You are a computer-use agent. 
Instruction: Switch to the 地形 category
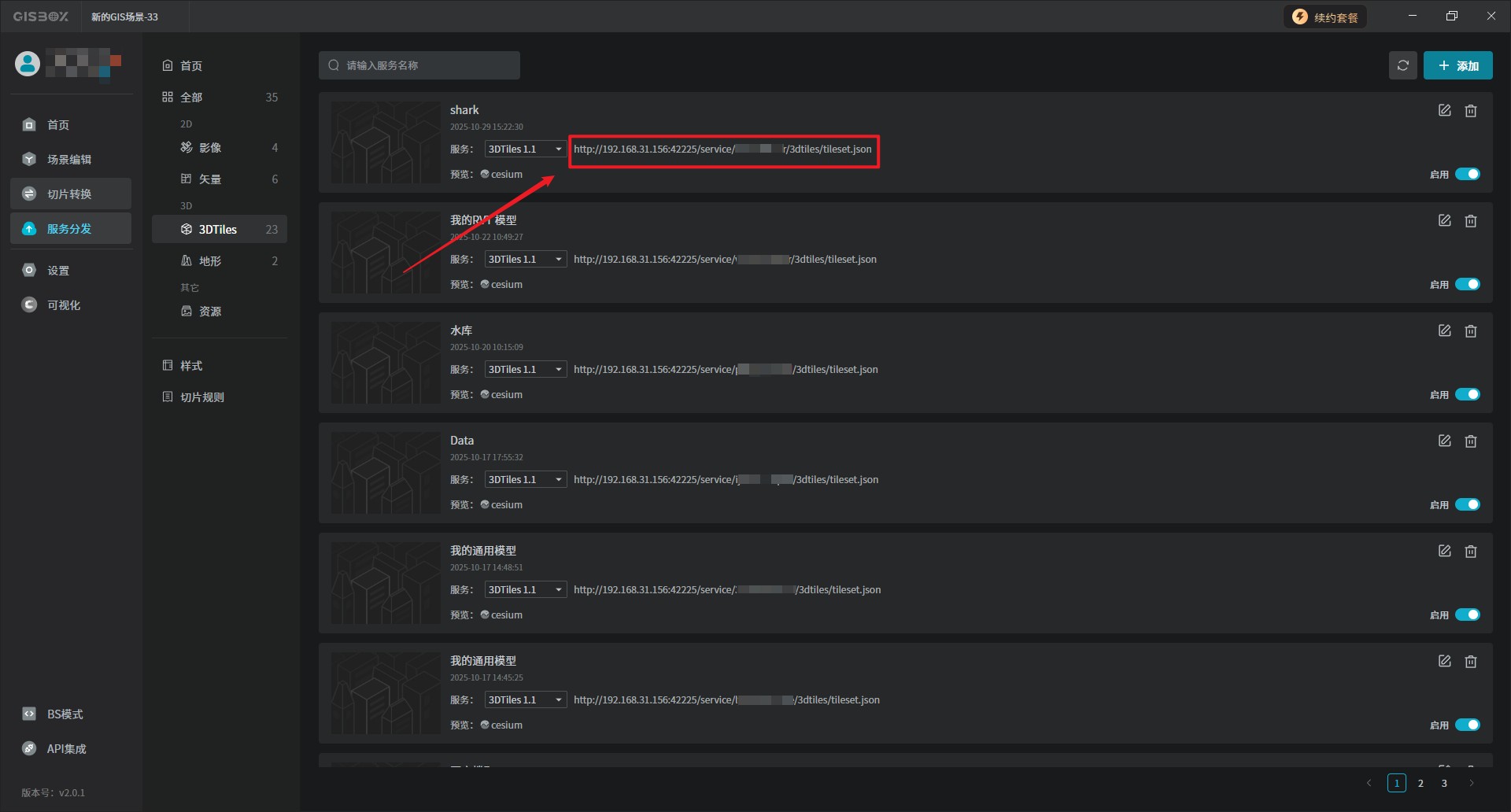pos(209,261)
